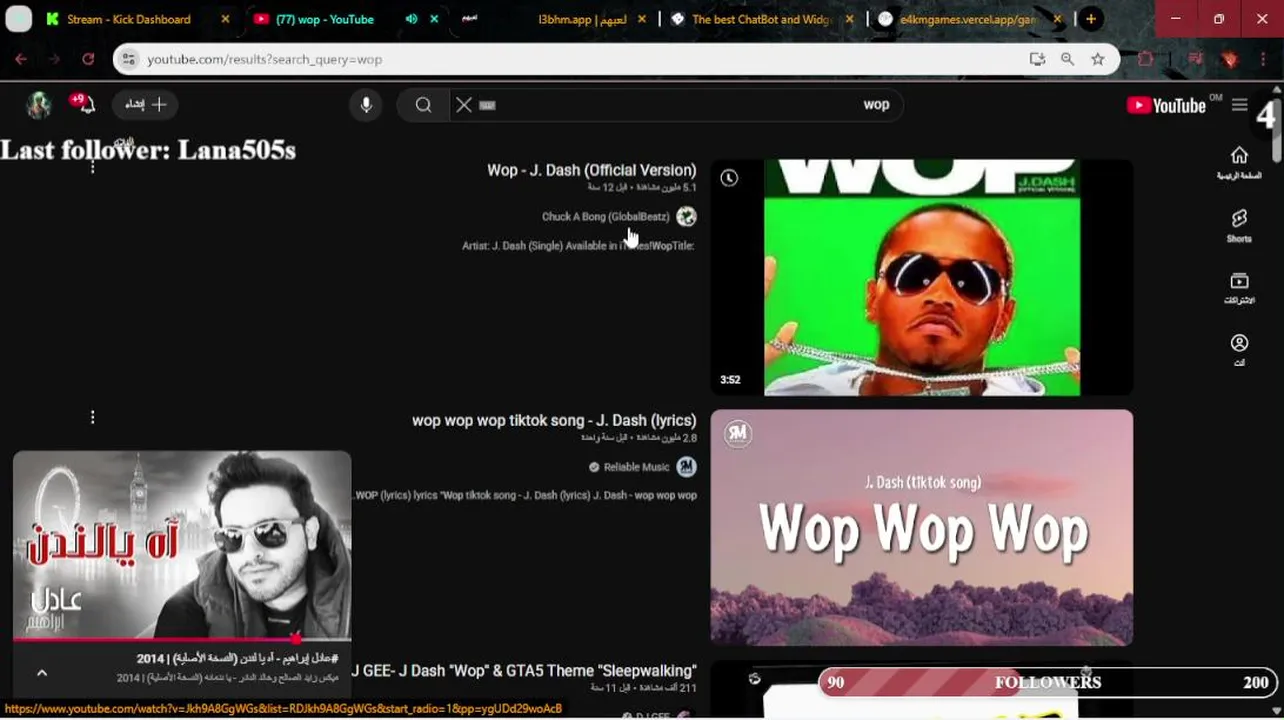Open the zoom magnifier in address bar
Screen dimensions: 1284x720
pyautogui.click(x=1067, y=59)
